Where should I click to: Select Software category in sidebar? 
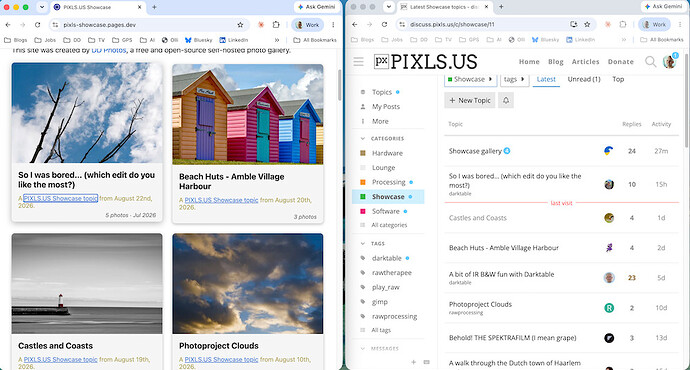click(x=385, y=211)
